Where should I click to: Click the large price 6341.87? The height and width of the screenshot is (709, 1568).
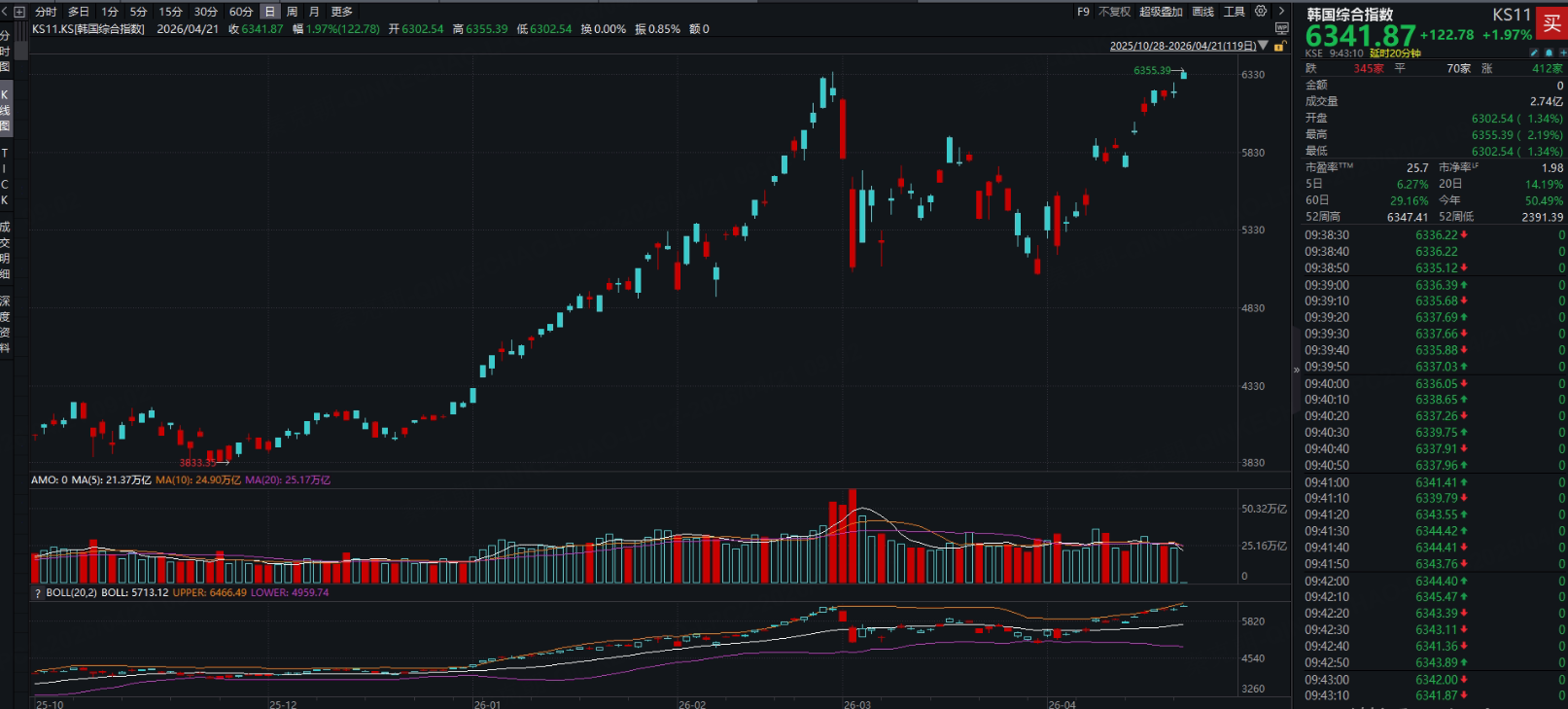(1360, 36)
